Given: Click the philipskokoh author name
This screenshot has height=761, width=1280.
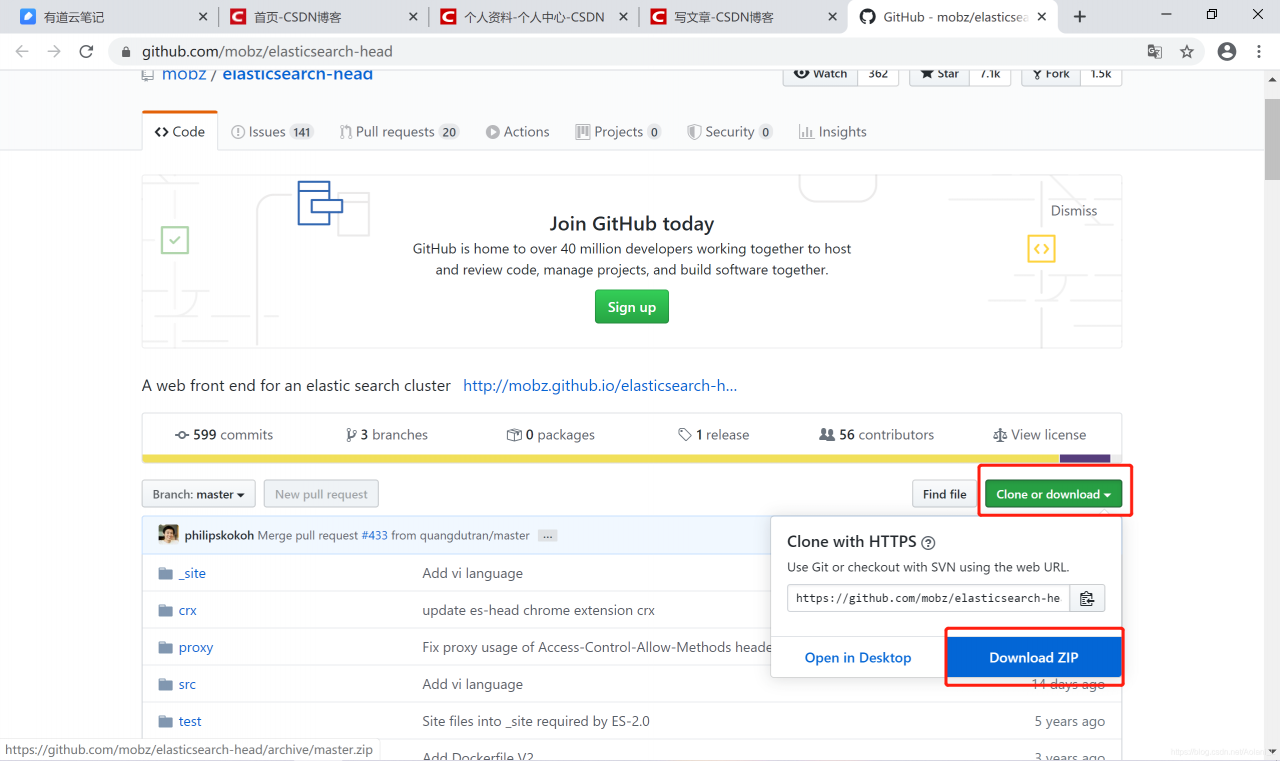Looking at the screenshot, I should click(219, 536).
